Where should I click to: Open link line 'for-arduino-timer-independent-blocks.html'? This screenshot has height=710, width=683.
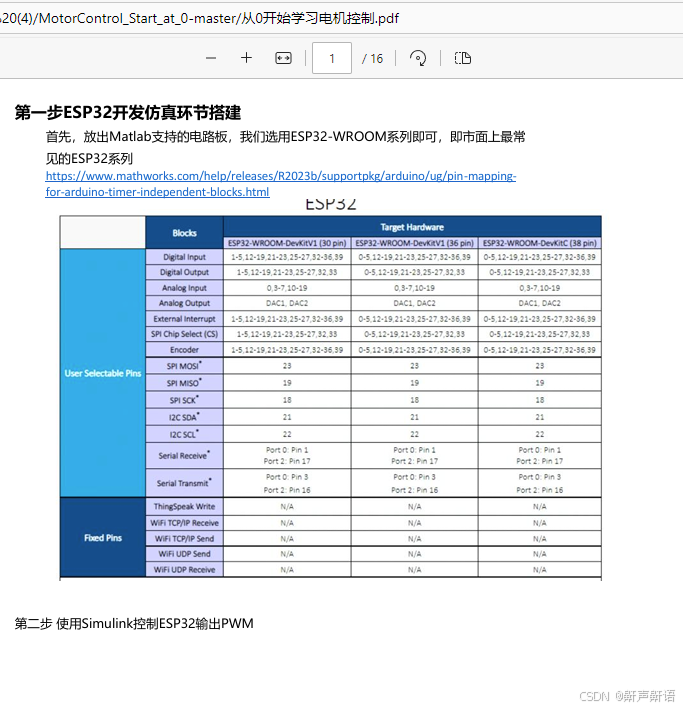point(157,192)
